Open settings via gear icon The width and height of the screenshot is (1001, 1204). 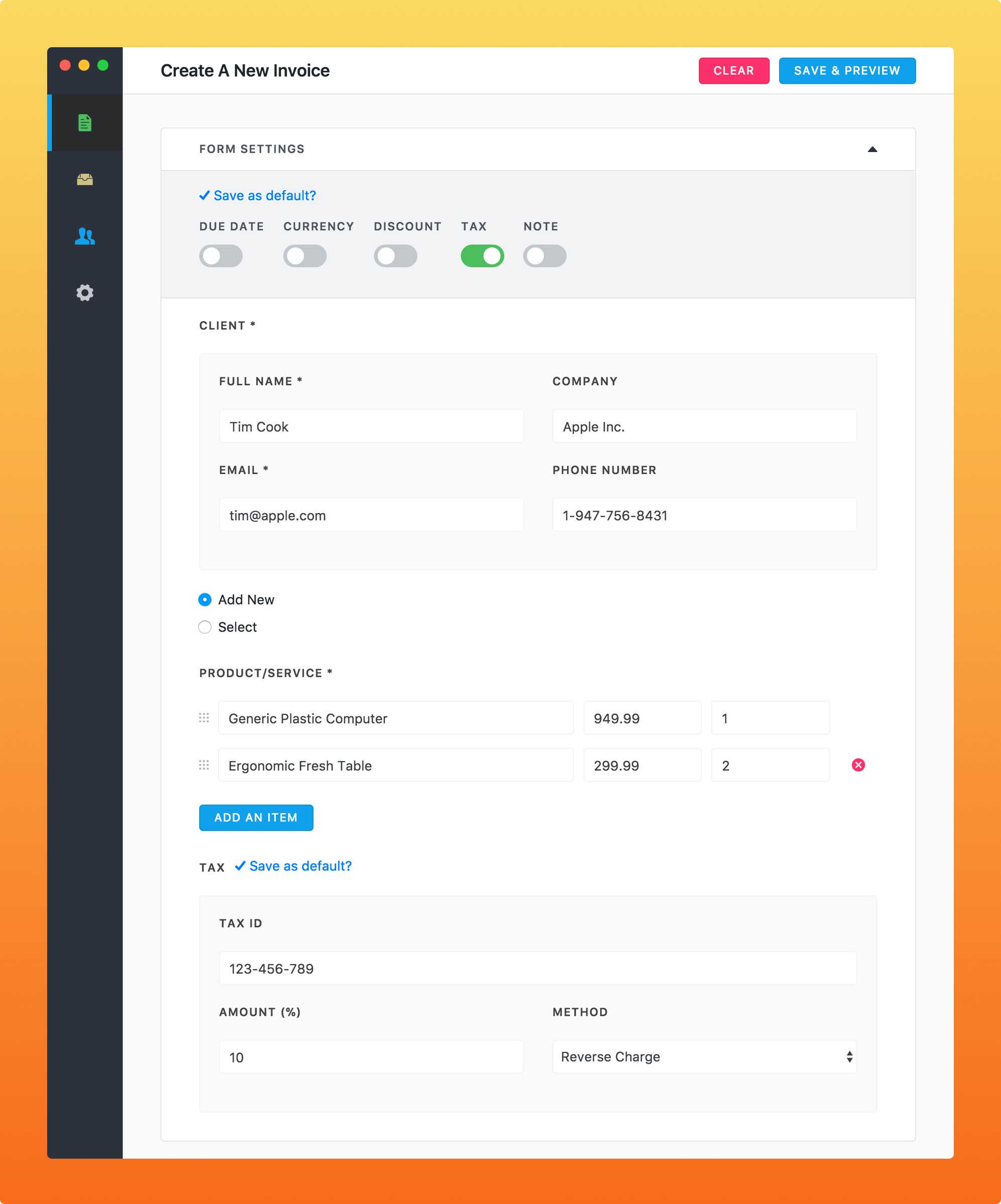point(85,293)
